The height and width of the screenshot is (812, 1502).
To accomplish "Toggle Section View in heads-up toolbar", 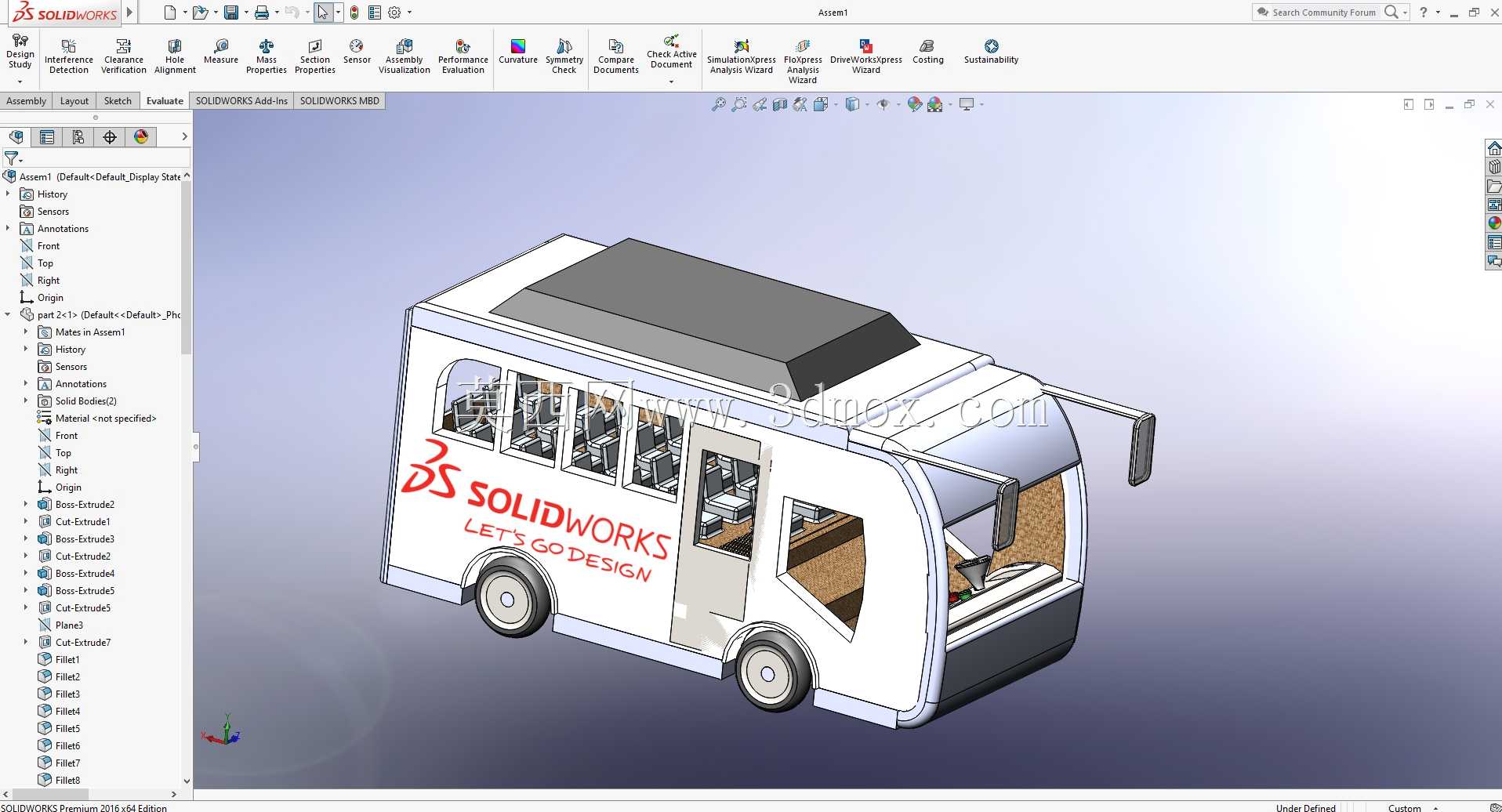I will click(779, 104).
